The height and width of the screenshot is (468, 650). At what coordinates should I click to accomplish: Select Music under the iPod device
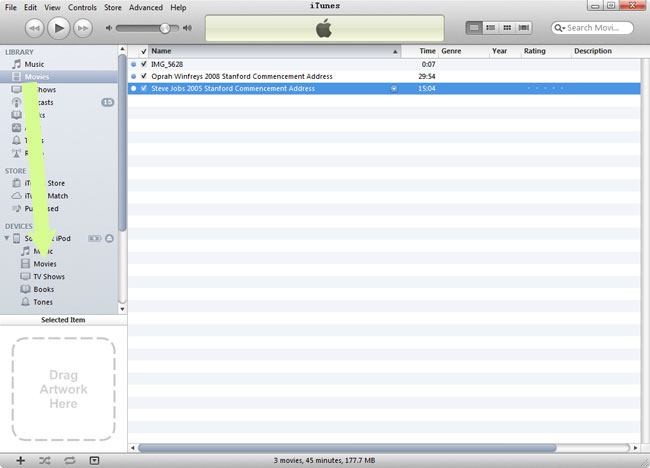pyautogui.click(x=43, y=251)
